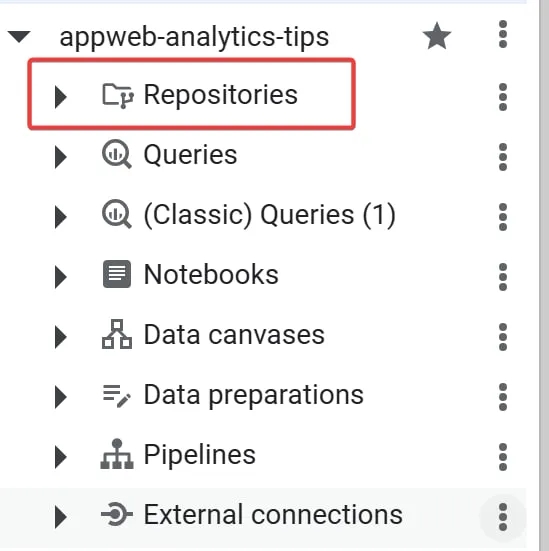
Task: Click the Repositories folder icon
Action: point(117,96)
